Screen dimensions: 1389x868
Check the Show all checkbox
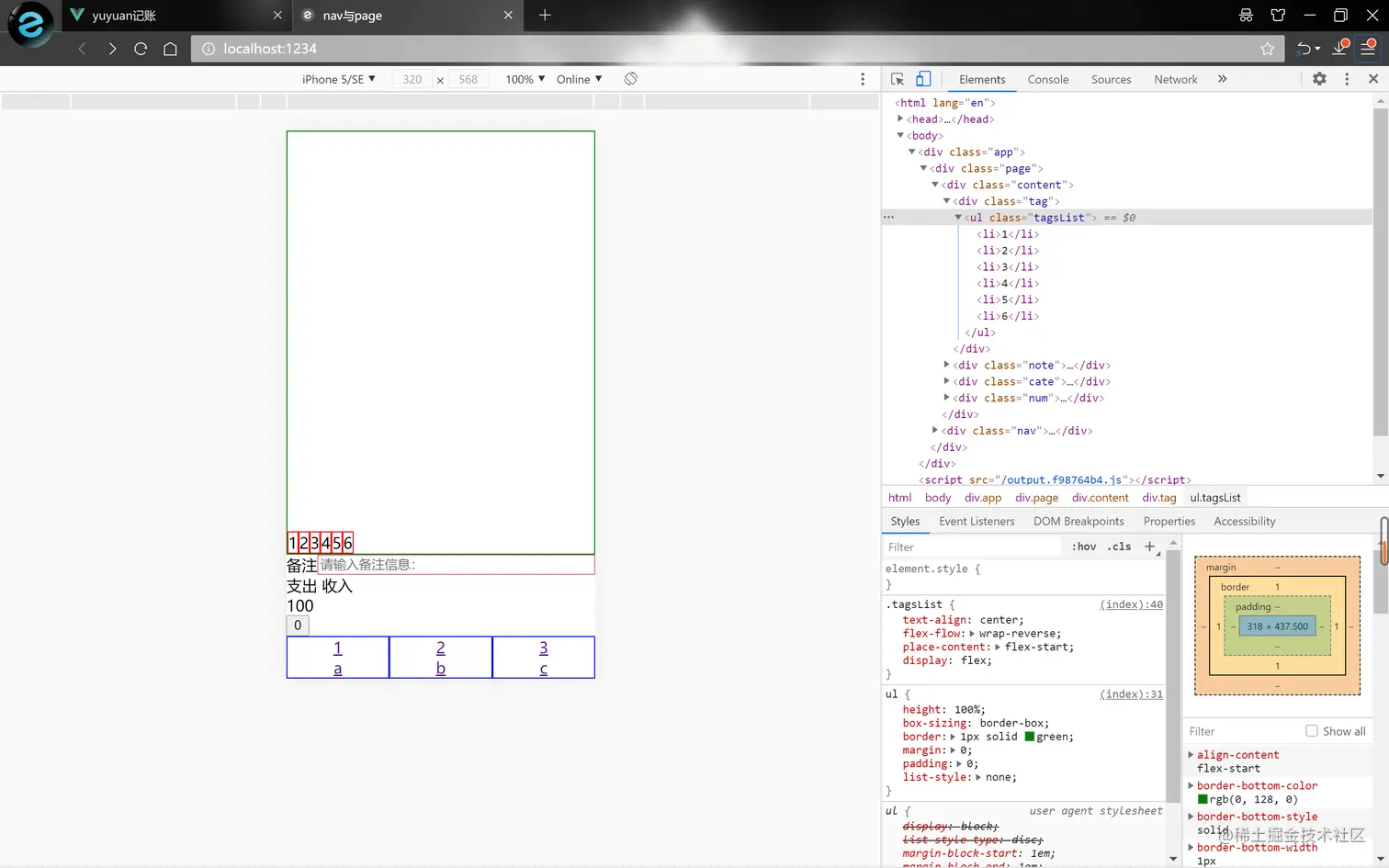[x=1312, y=731]
